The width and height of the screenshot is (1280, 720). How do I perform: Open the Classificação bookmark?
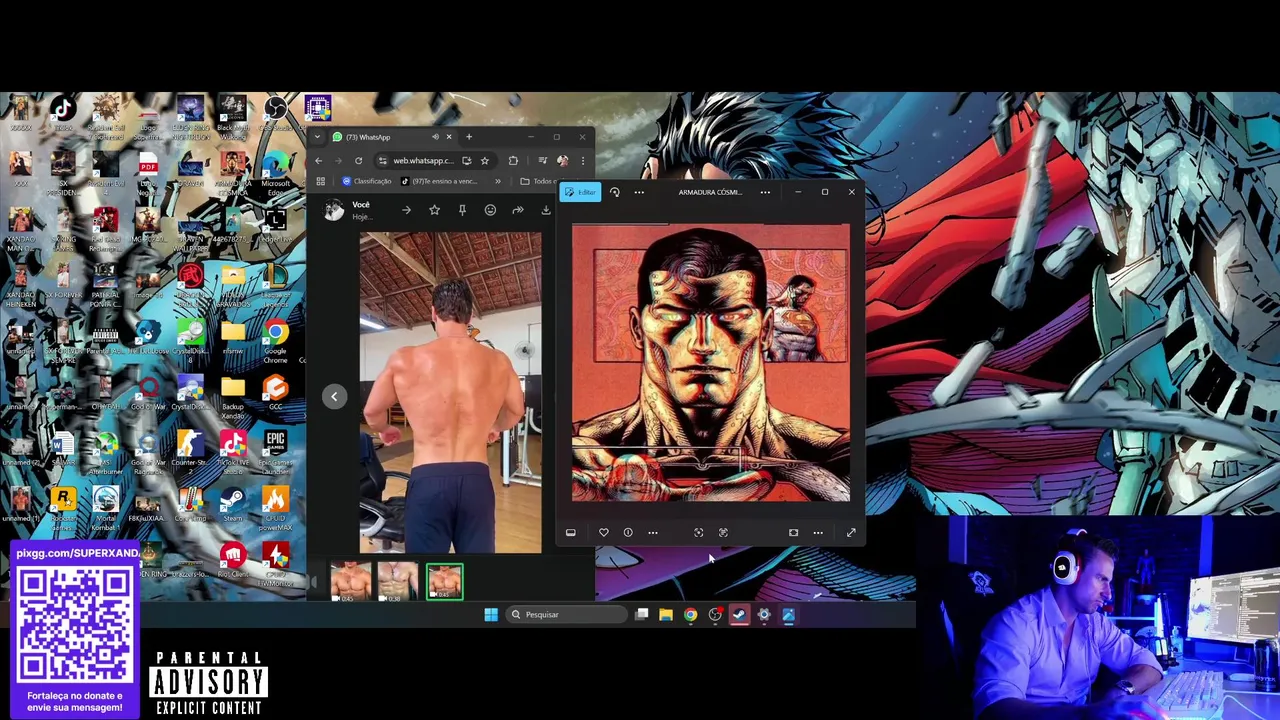tap(367, 181)
